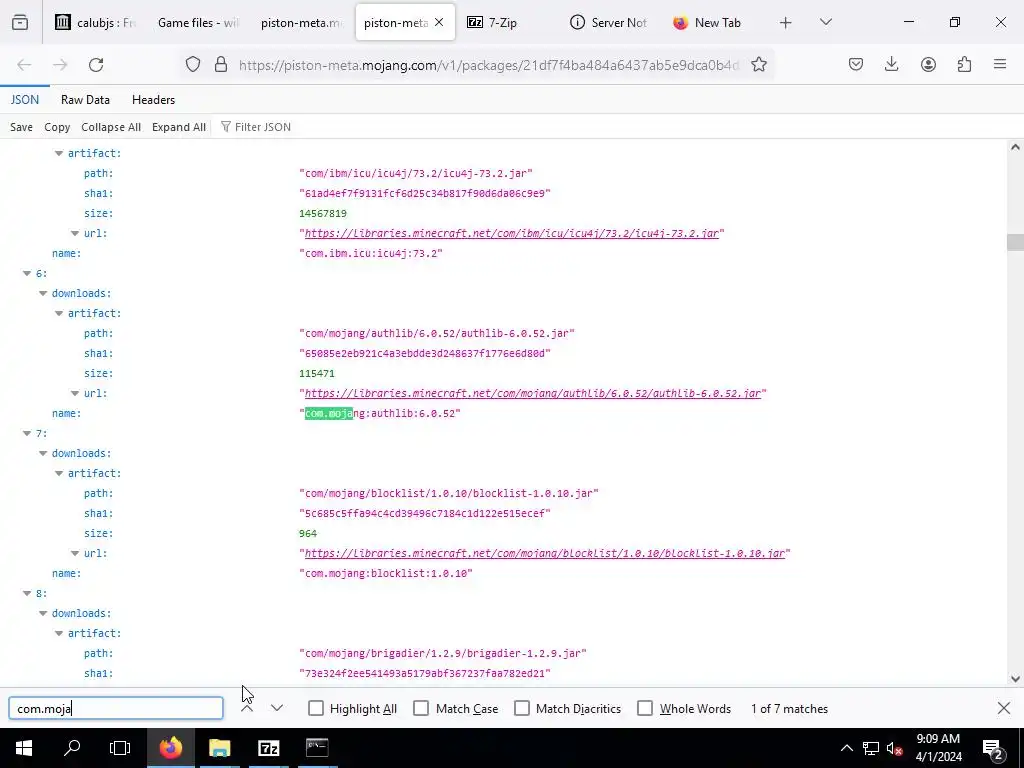Save page to Pocket

click(x=856, y=65)
